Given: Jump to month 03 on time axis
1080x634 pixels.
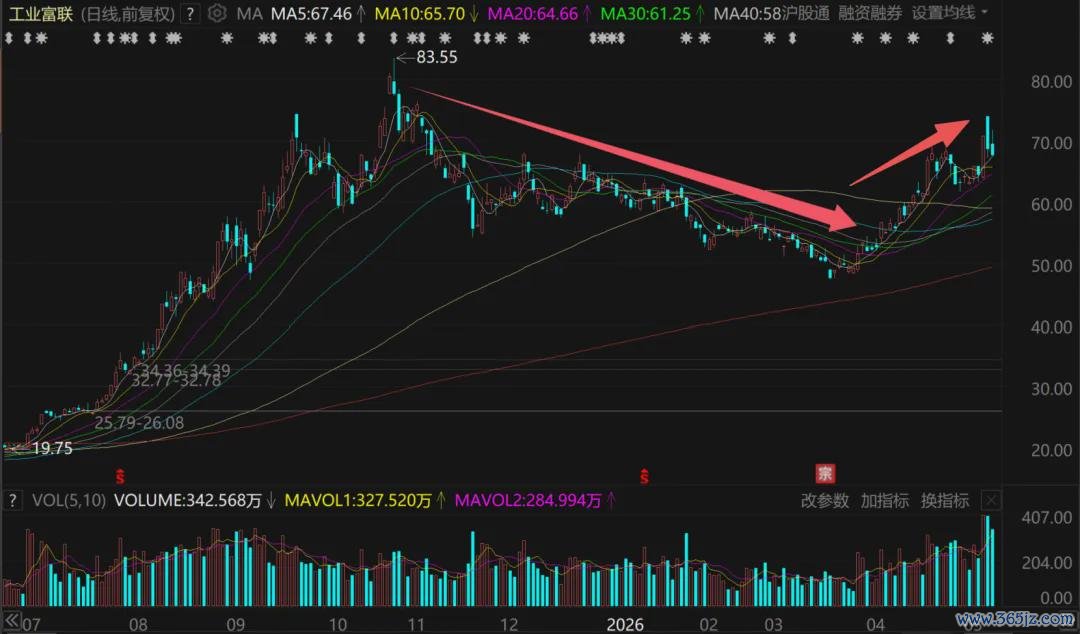Looking at the screenshot, I should (x=773, y=625).
